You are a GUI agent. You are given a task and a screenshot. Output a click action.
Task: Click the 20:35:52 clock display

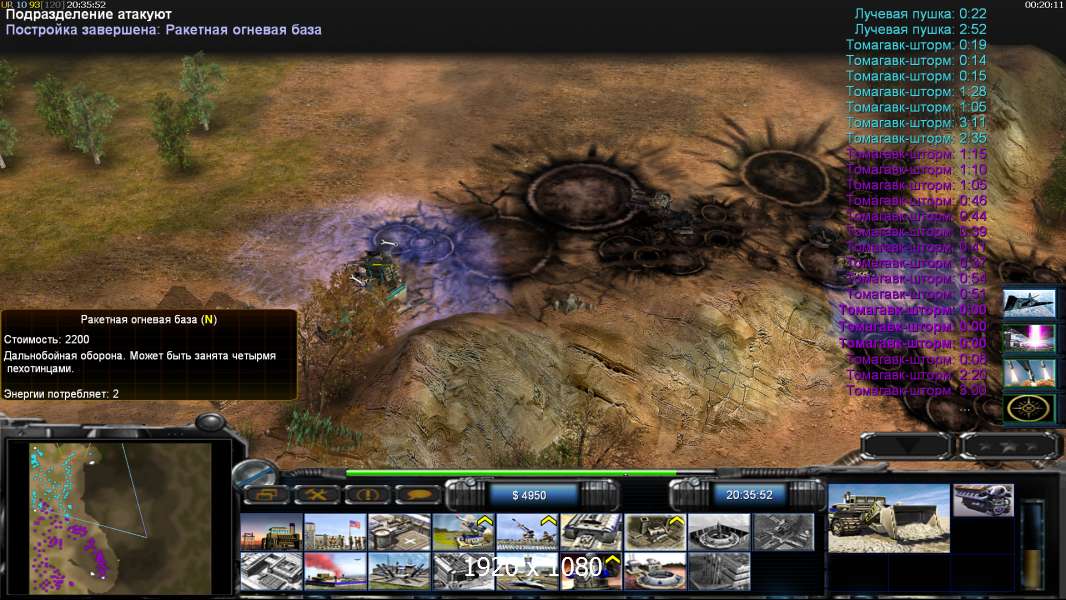[749, 495]
